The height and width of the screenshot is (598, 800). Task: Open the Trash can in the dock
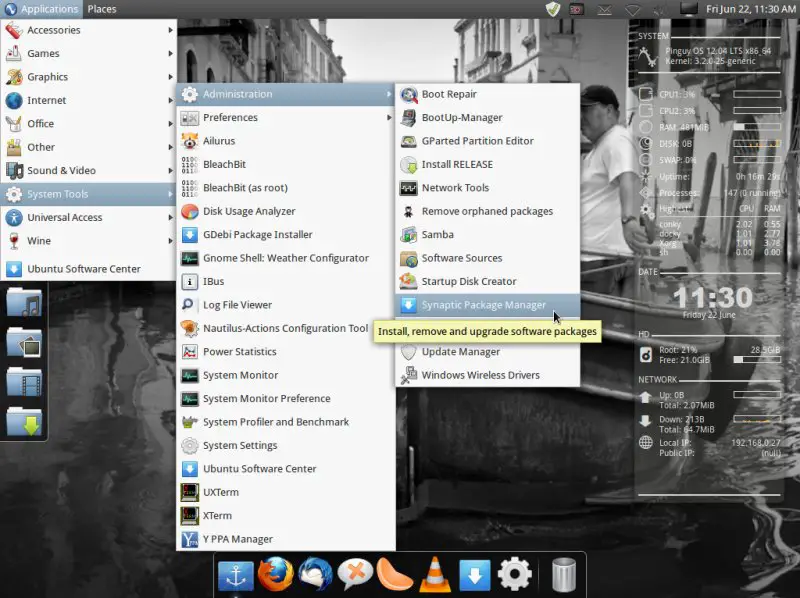pyautogui.click(x=564, y=574)
